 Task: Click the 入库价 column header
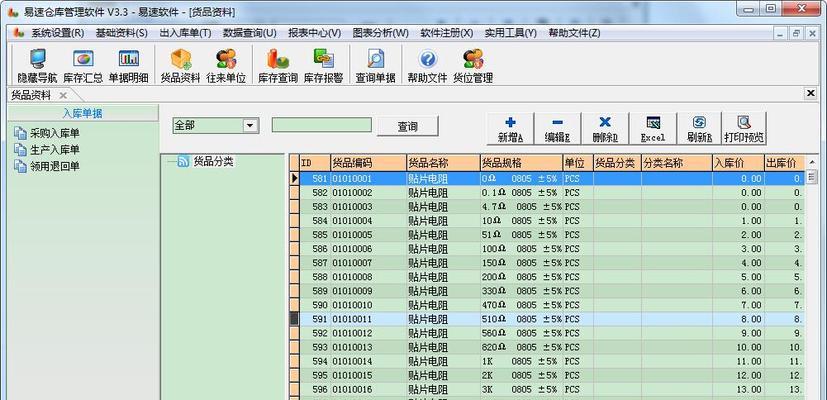point(738,163)
